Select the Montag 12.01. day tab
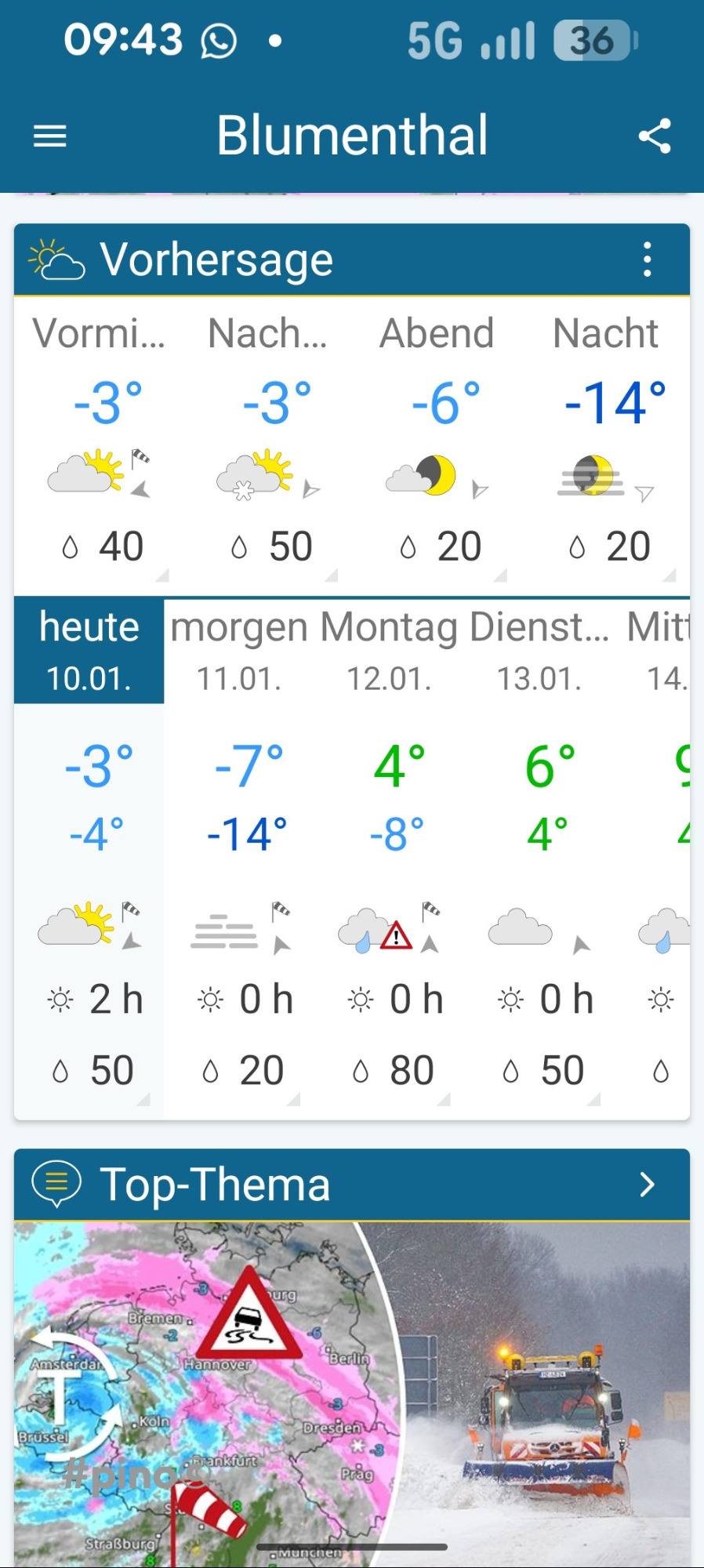The height and width of the screenshot is (1568, 704). pos(390,651)
